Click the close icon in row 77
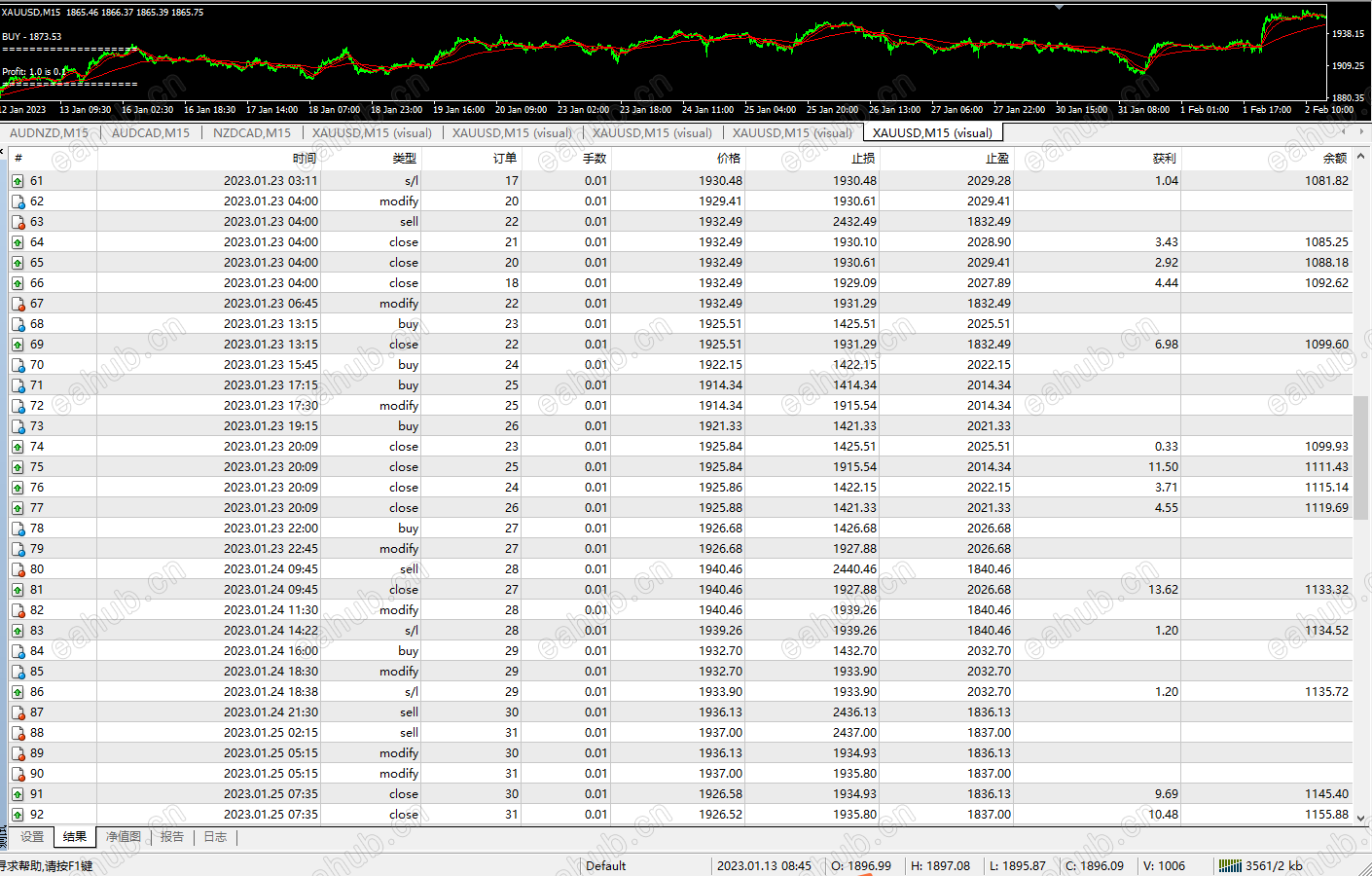This screenshot has width=1372, height=876. [18, 508]
